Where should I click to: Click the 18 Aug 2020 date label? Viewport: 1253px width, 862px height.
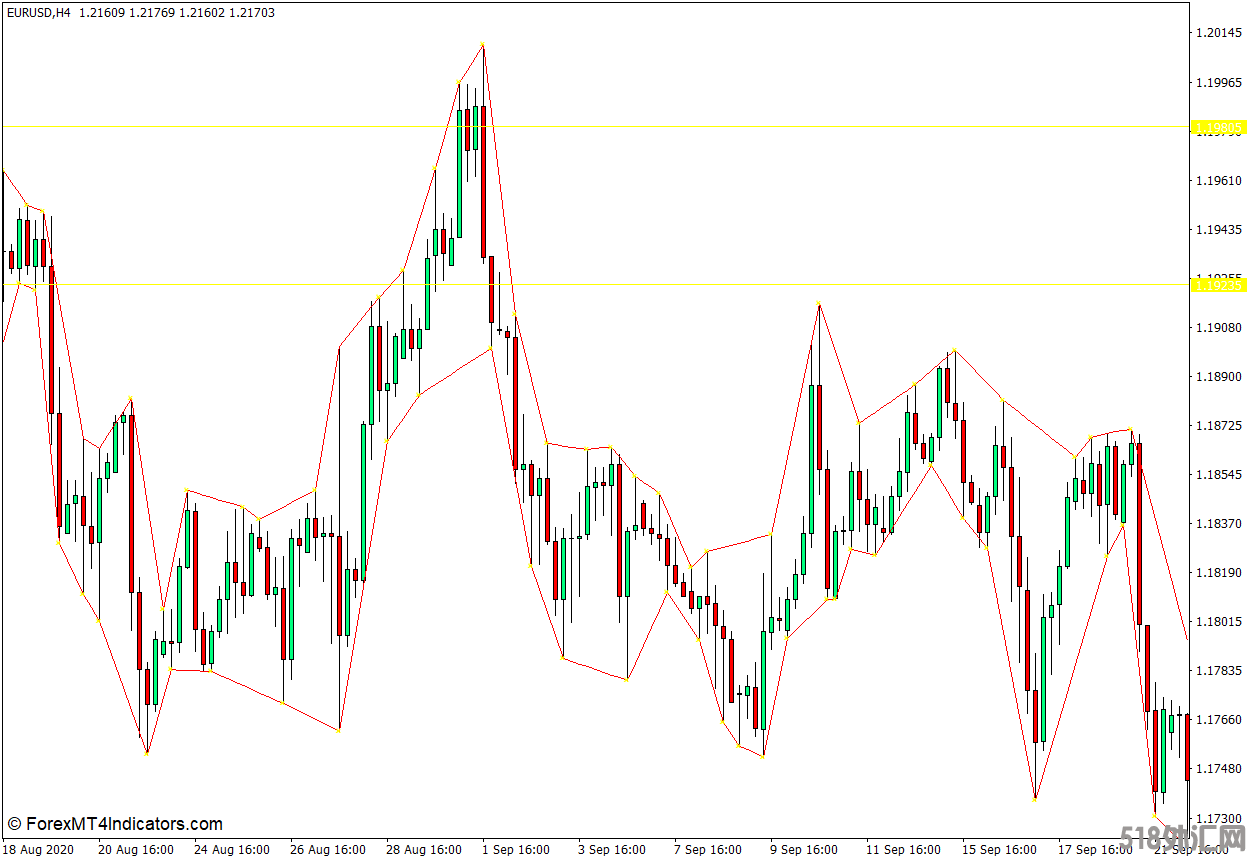pos(38,850)
